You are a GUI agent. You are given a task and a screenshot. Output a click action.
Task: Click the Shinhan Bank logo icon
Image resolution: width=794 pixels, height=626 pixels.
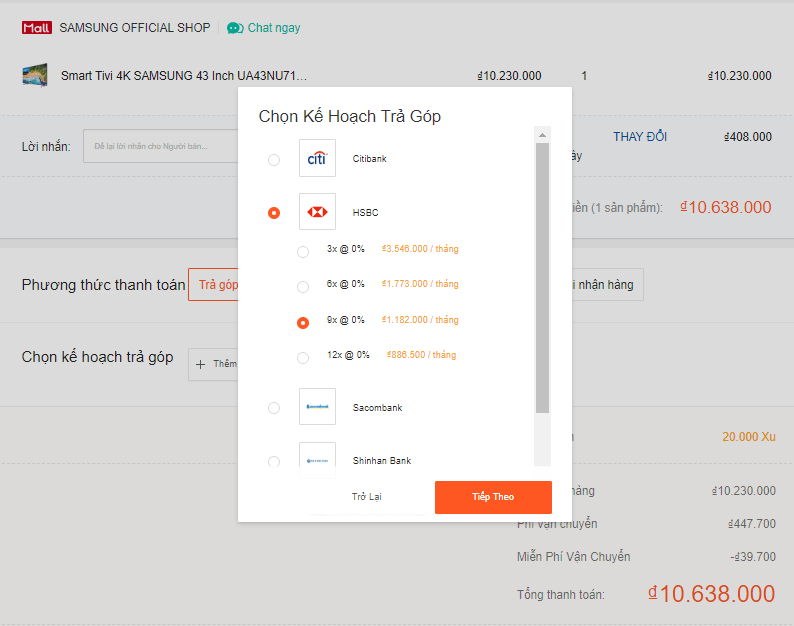coord(317,459)
